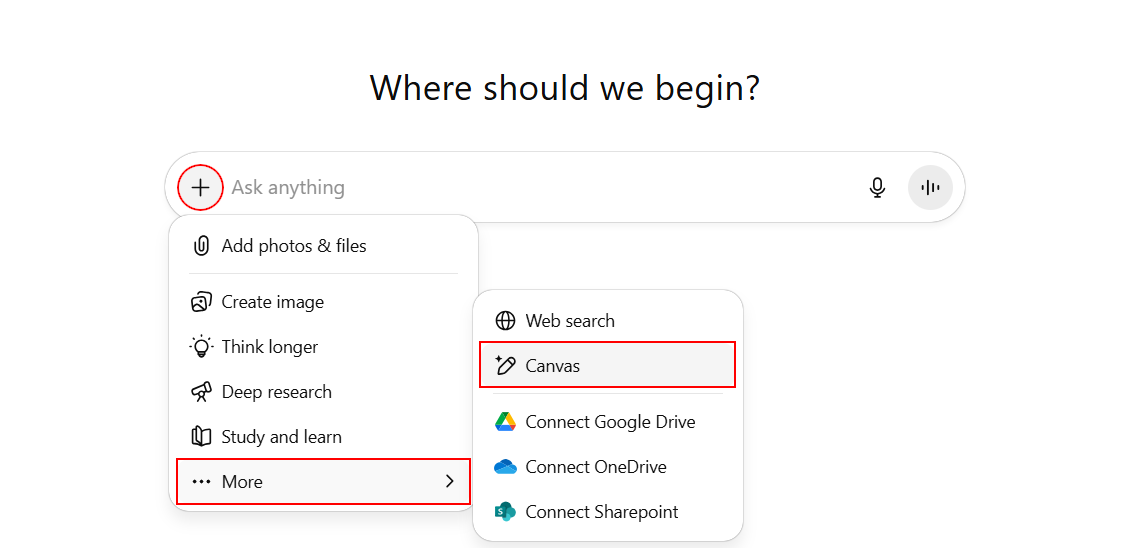Image resolution: width=1130 pixels, height=548 pixels.
Task: Click the microphone dictation icon
Action: (877, 187)
